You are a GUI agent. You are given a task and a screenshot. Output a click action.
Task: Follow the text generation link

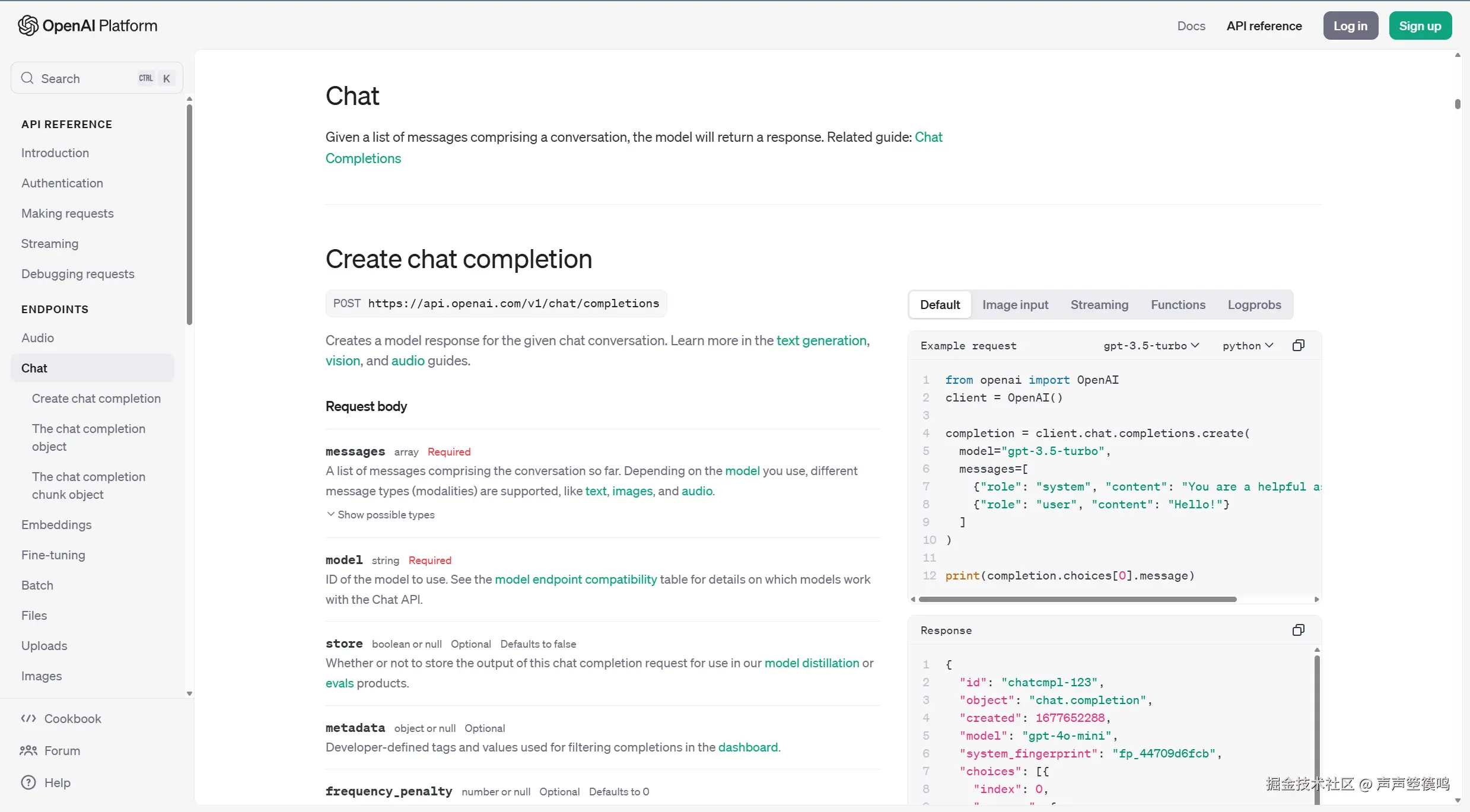822,340
